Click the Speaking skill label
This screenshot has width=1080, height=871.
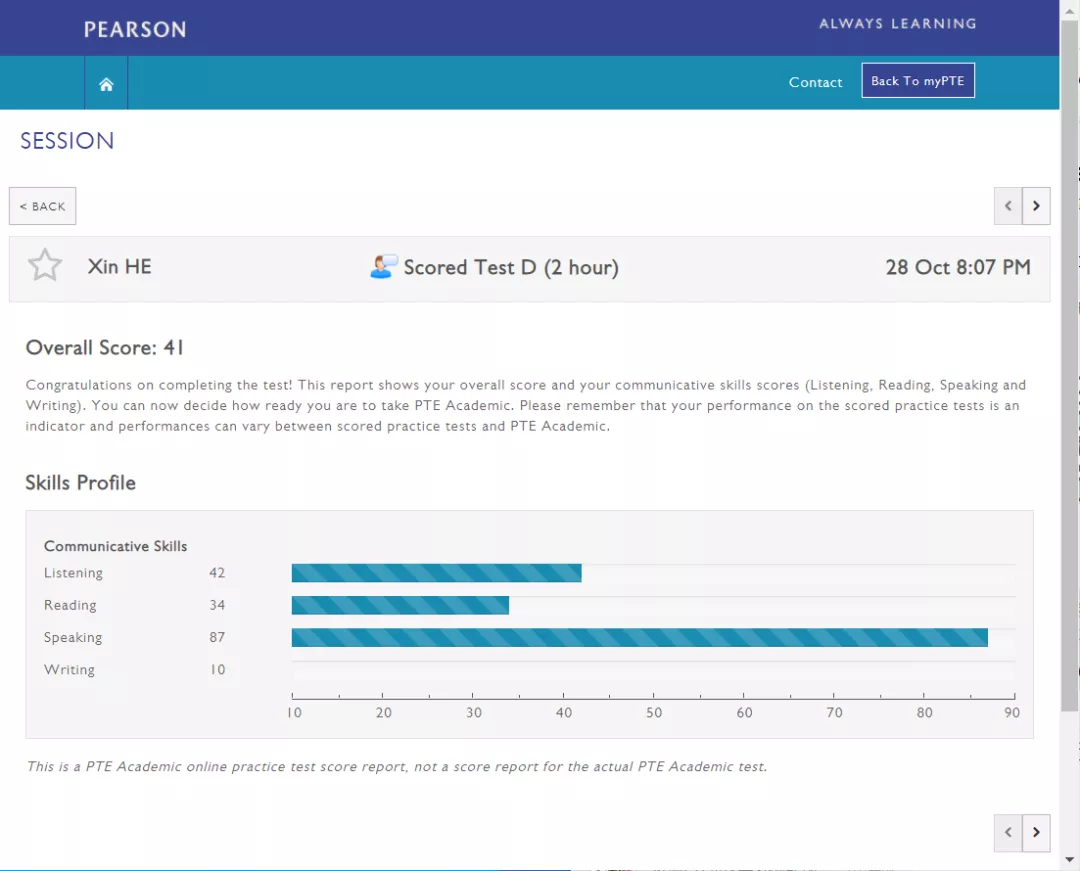coord(73,638)
